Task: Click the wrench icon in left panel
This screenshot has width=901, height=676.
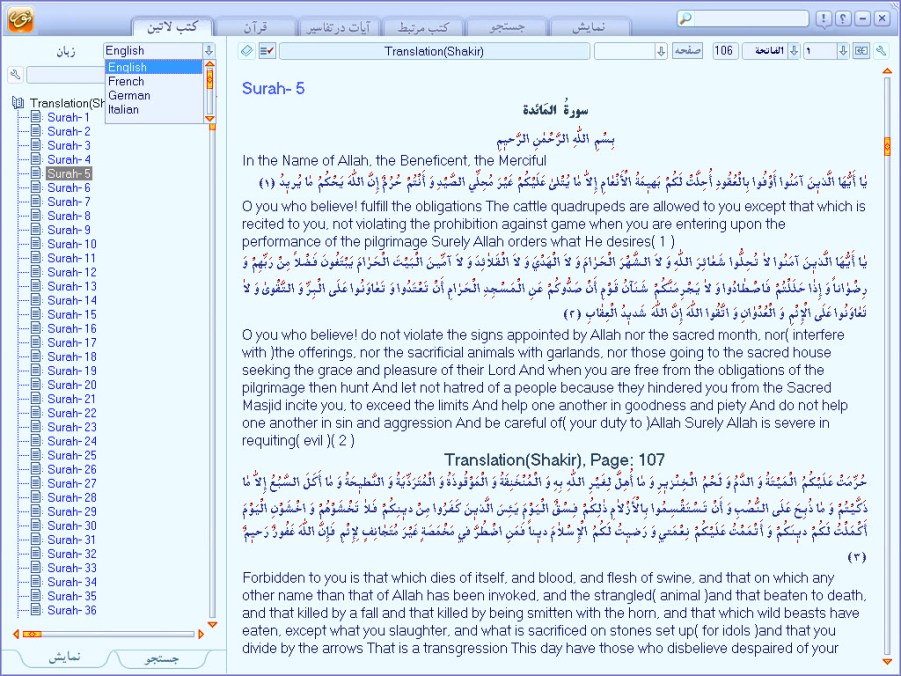Action: (16, 74)
